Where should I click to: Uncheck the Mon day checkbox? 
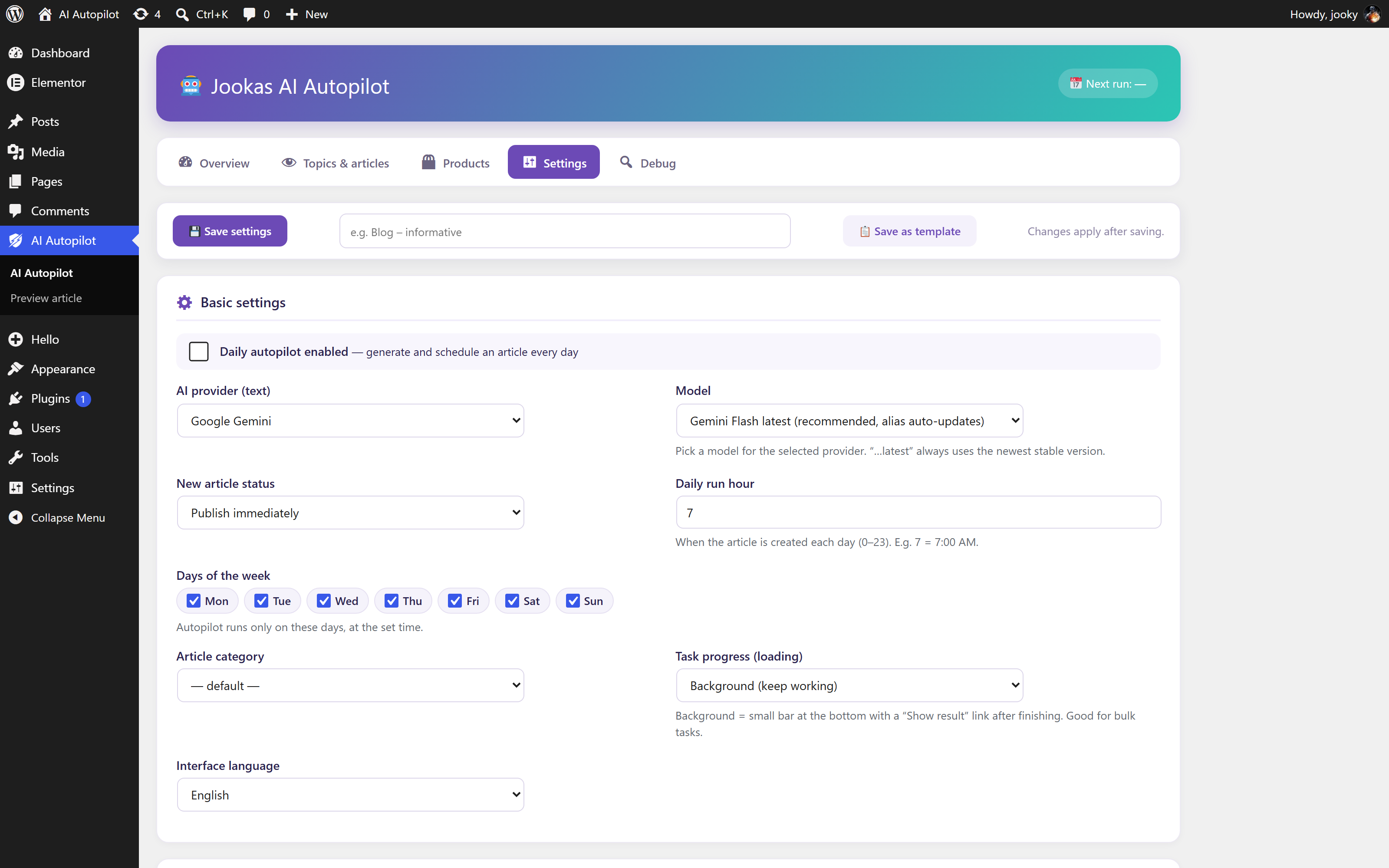(x=194, y=601)
